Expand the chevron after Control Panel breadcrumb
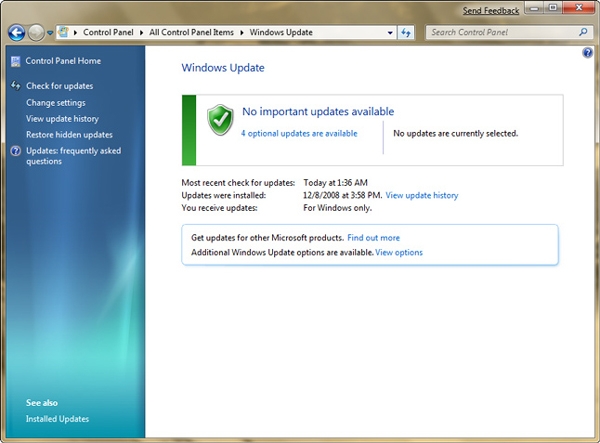Image resolution: width=600 pixels, height=443 pixels. coord(141,33)
